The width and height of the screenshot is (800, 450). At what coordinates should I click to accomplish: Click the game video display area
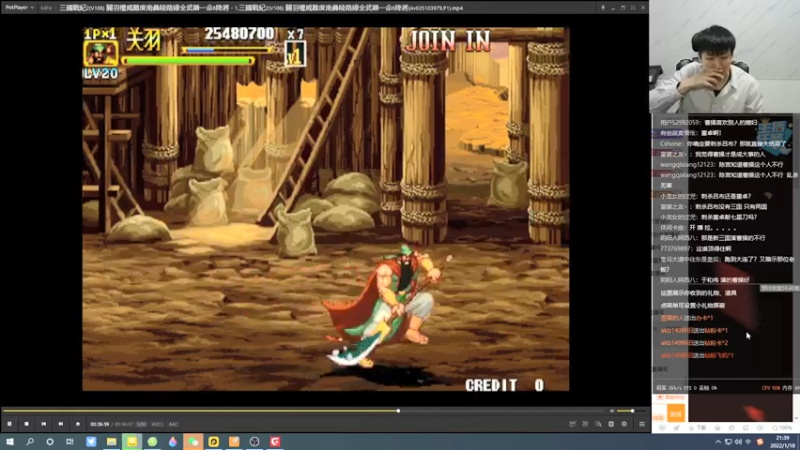(x=326, y=209)
